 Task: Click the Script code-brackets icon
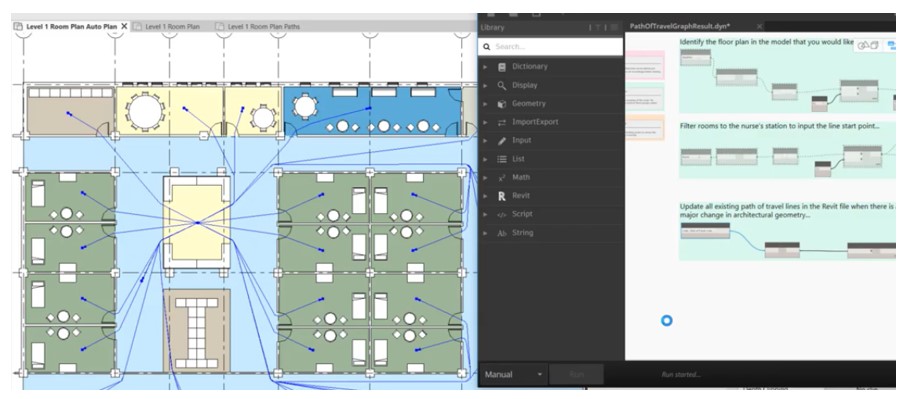tap(502, 215)
